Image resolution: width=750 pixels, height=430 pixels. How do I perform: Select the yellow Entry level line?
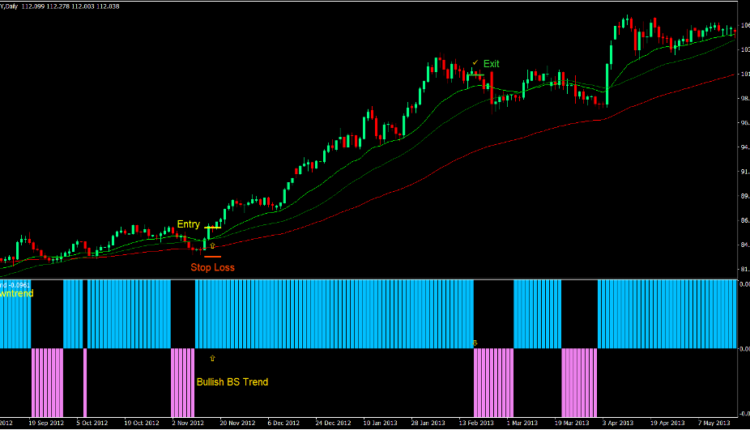212,228
